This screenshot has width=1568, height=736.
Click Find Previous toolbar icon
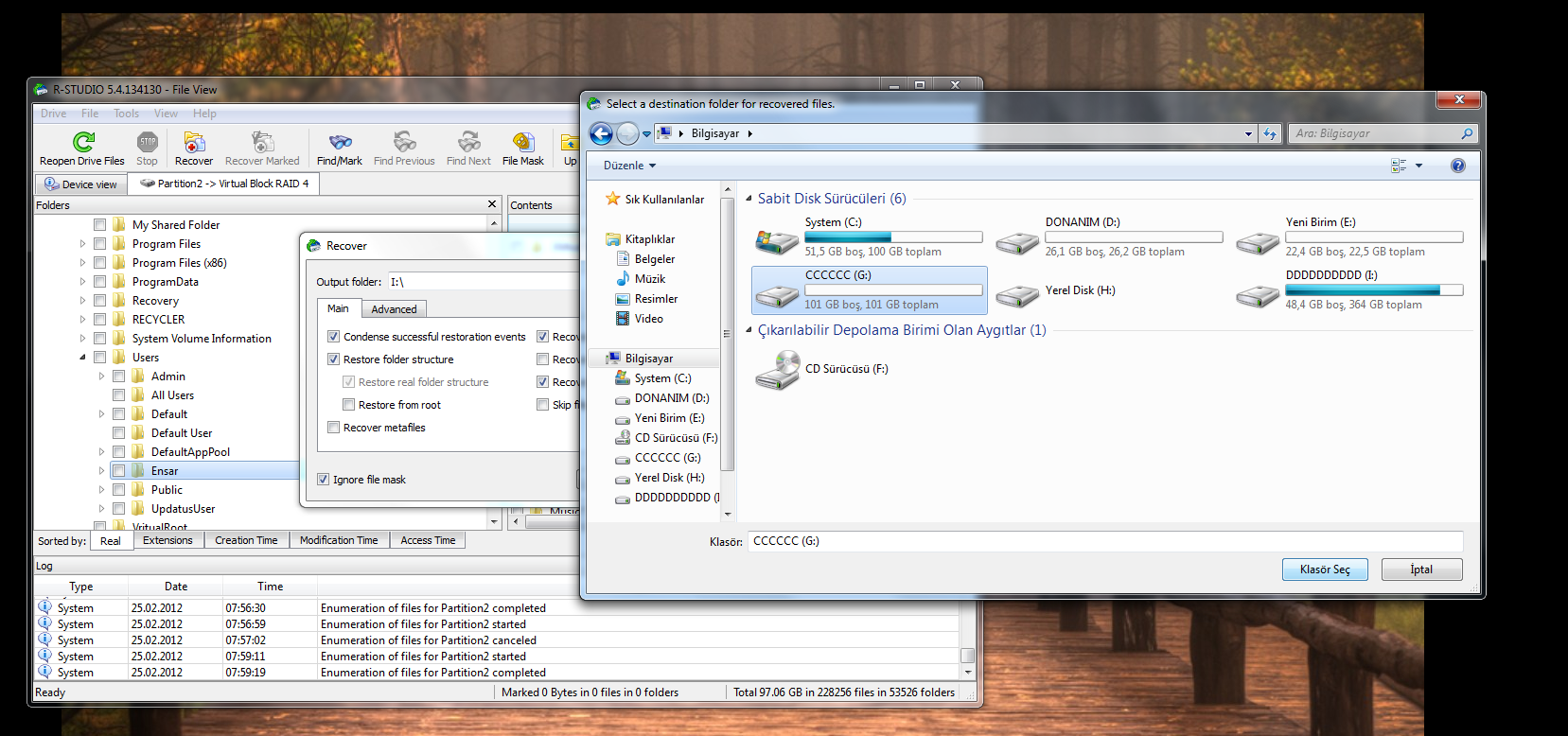click(x=404, y=143)
